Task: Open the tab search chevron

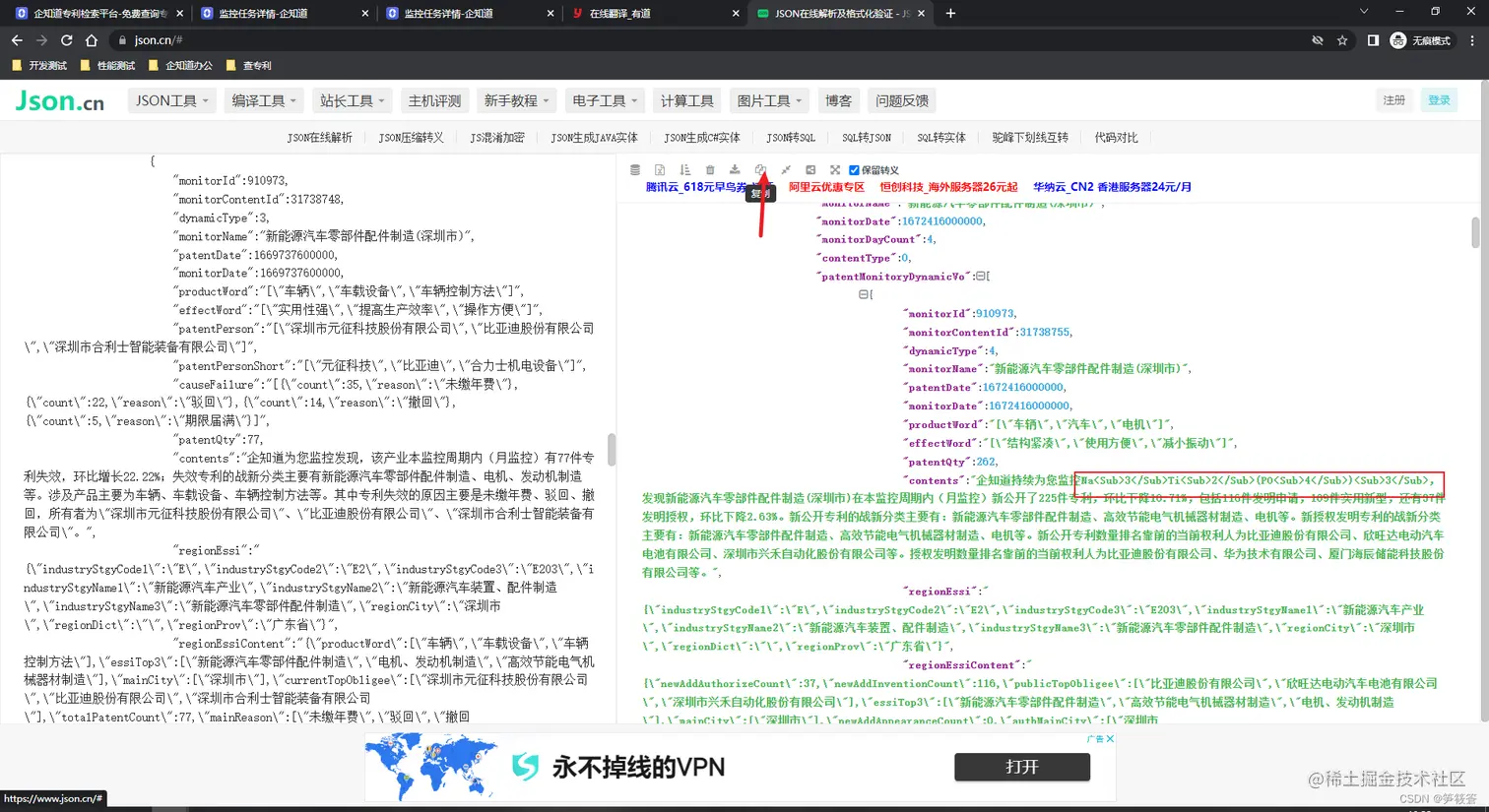Action: [x=1364, y=11]
